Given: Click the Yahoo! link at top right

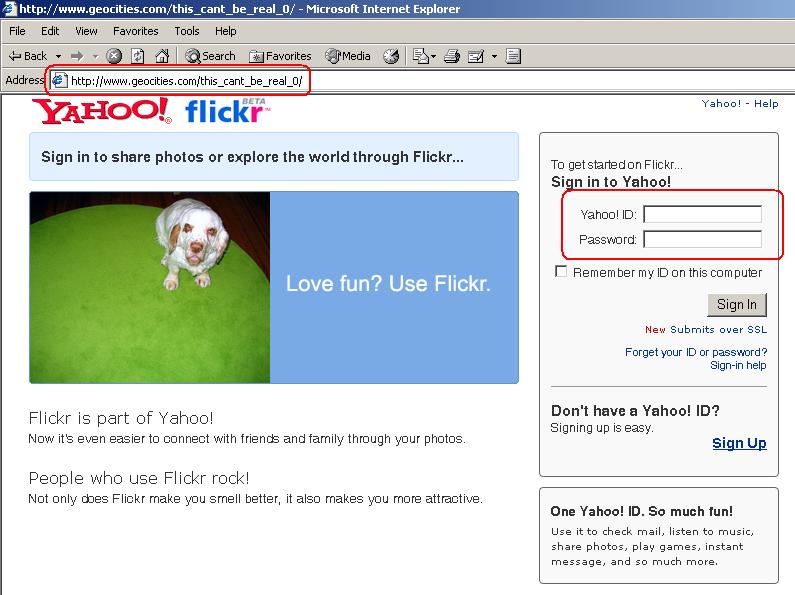Looking at the screenshot, I should (721, 103).
